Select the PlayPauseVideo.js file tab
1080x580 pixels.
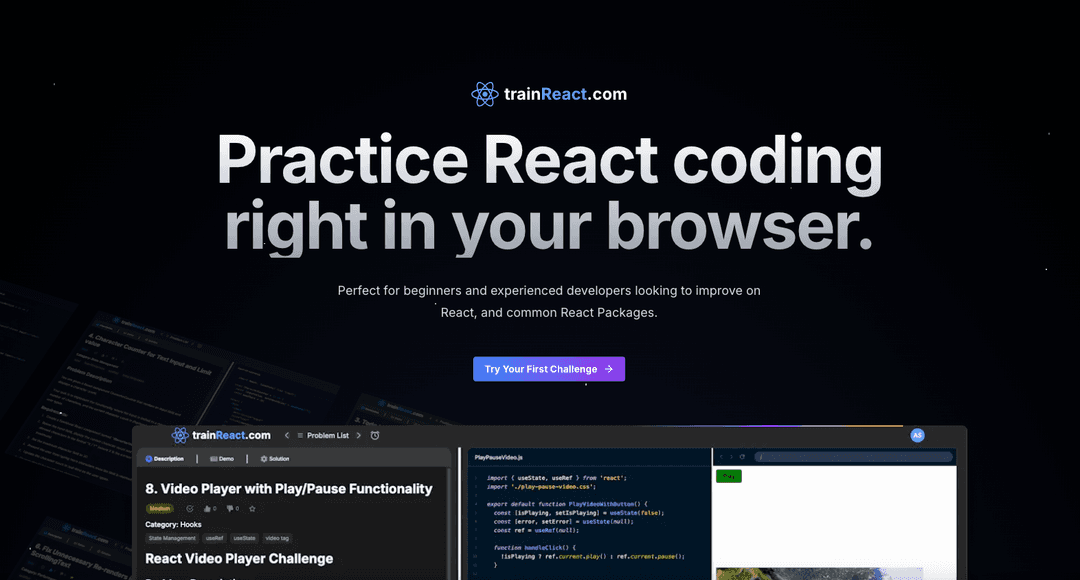pyautogui.click(x=499, y=457)
